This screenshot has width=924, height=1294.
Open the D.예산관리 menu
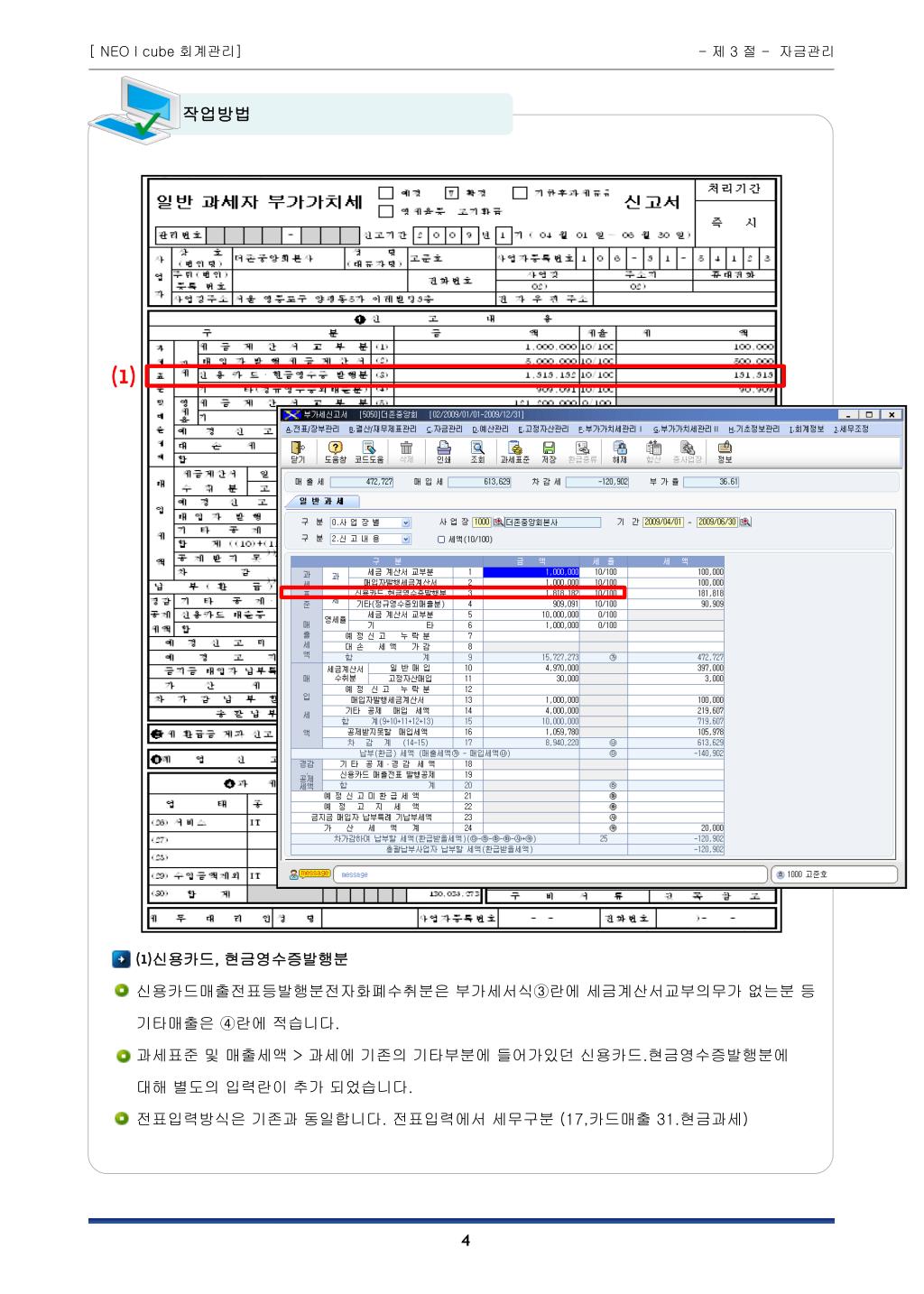493,430
